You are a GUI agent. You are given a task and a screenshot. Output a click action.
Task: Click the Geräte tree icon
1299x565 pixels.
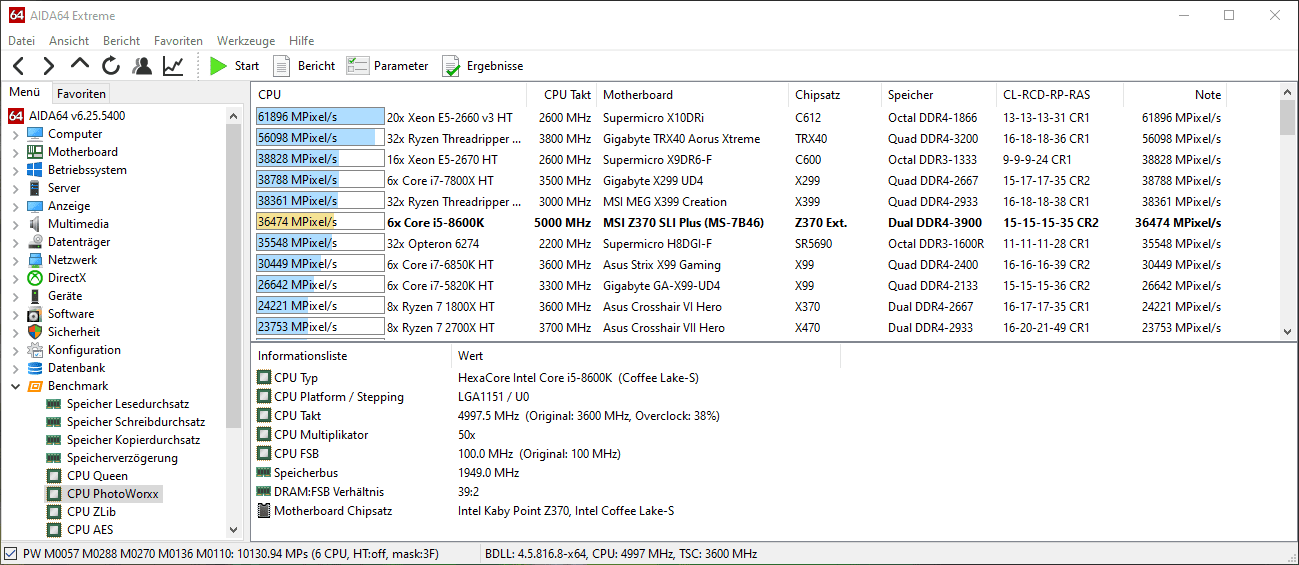click(x=35, y=296)
